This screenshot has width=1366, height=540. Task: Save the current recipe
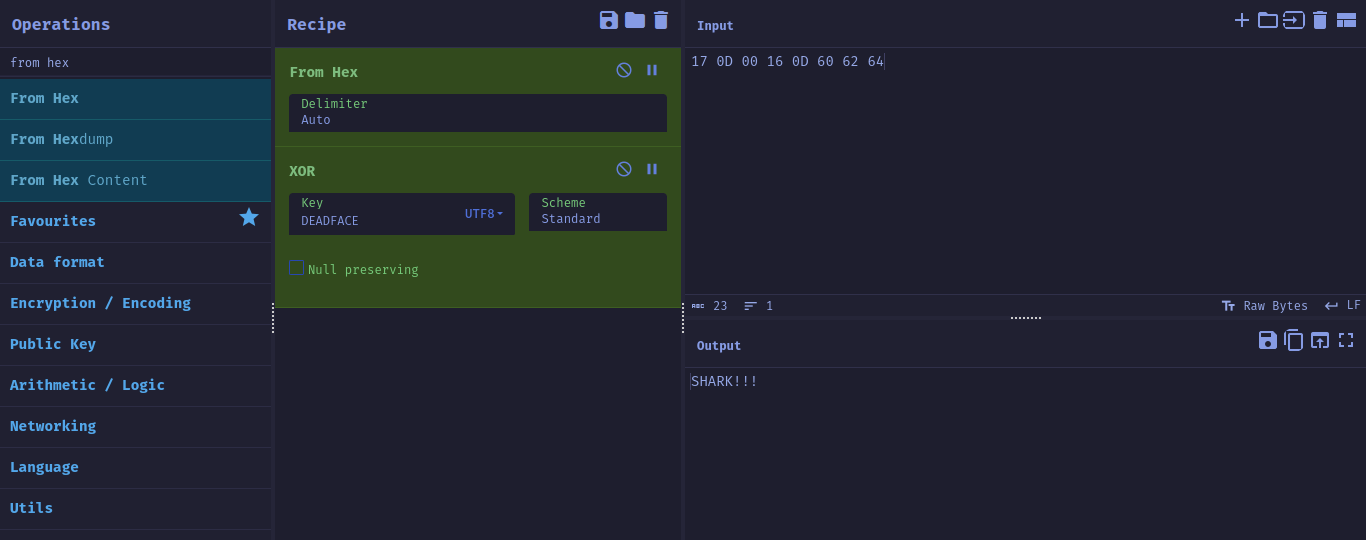[608, 20]
